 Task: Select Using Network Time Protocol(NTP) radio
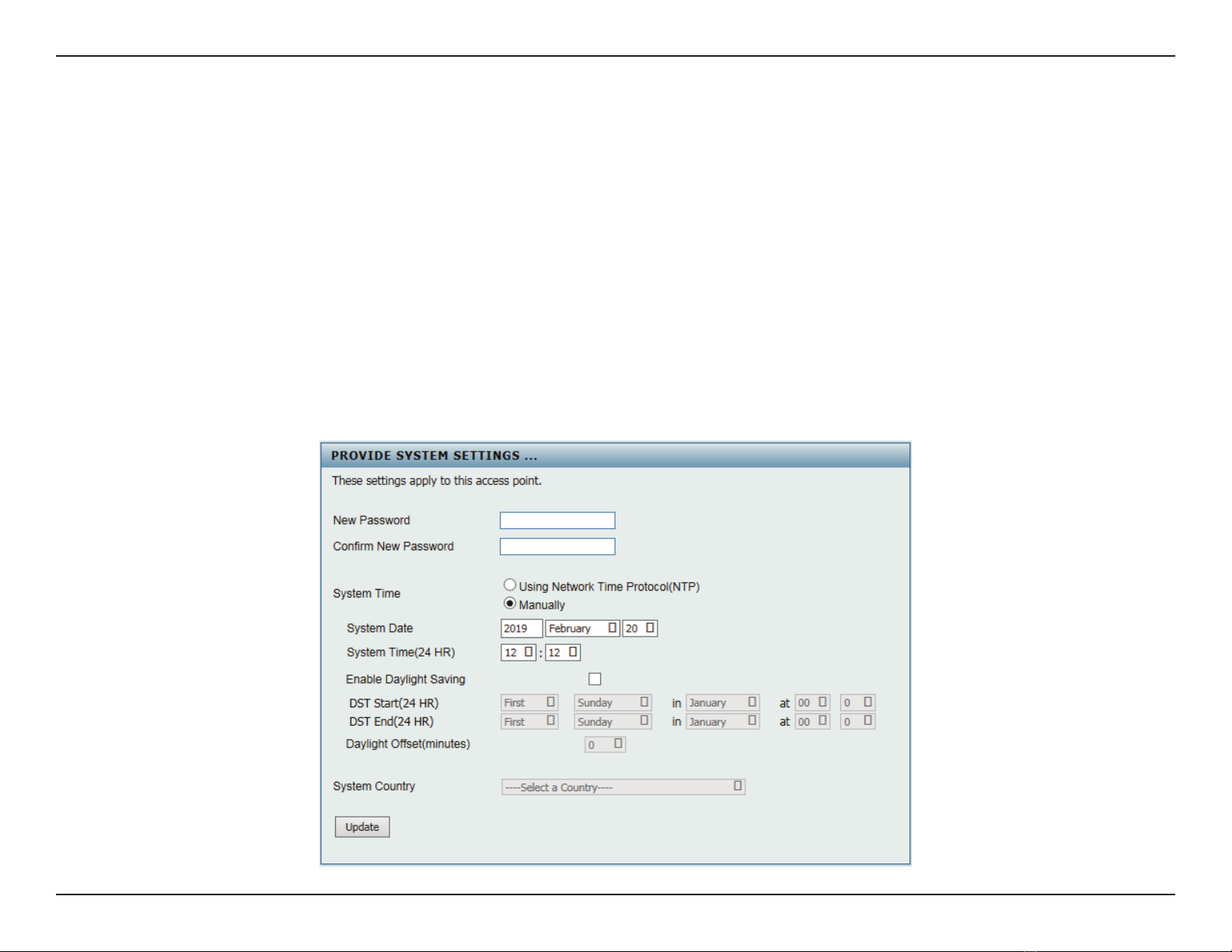coord(510,585)
